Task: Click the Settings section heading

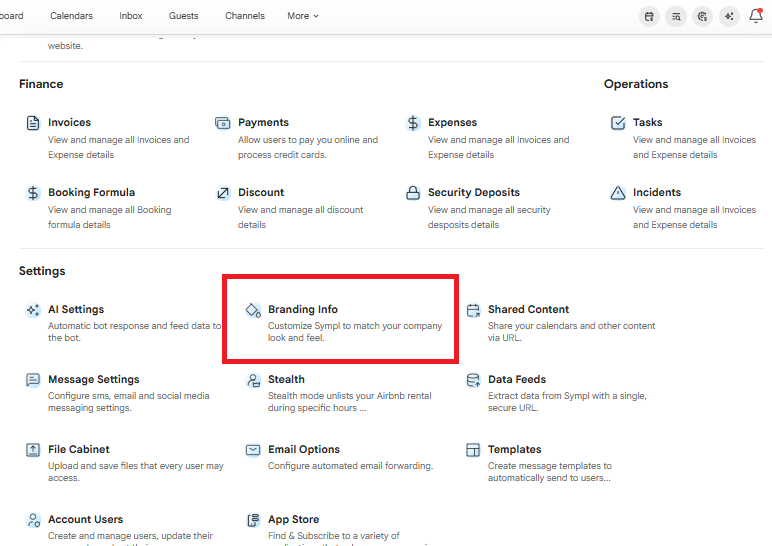Action: tap(42, 271)
